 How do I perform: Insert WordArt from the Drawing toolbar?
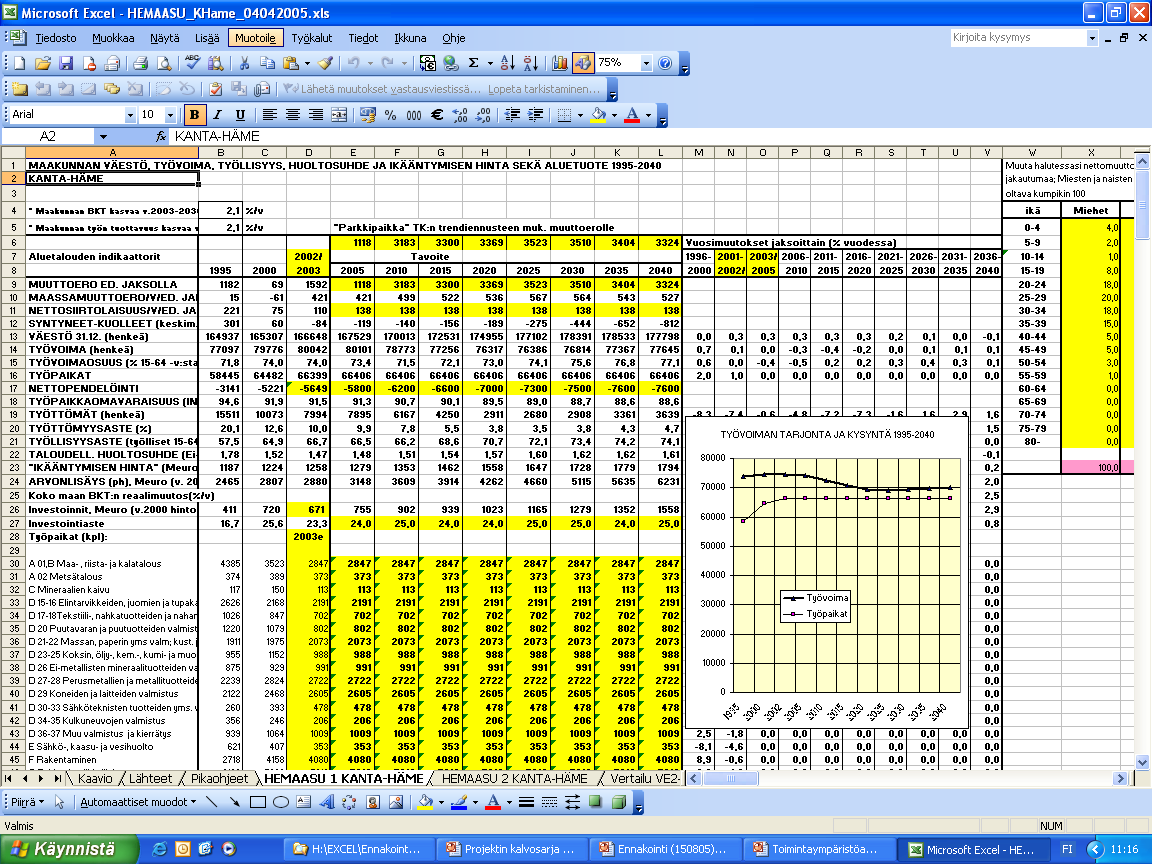pos(327,802)
